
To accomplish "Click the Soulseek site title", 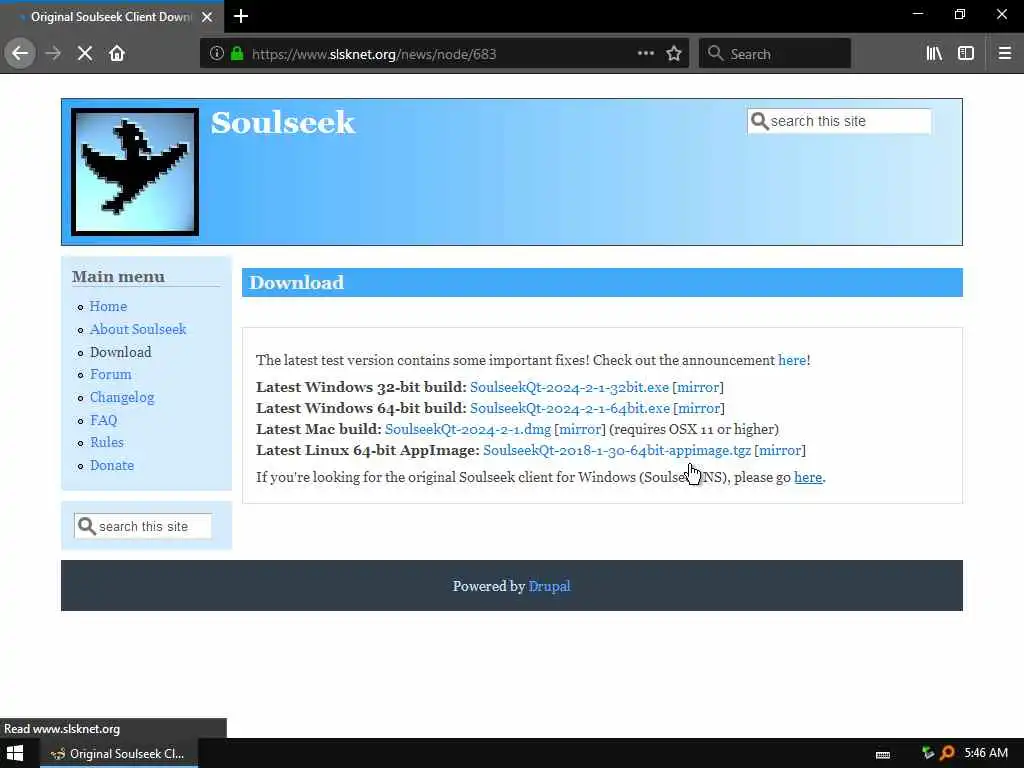I will pyautogui.click(x=283, y=123).
